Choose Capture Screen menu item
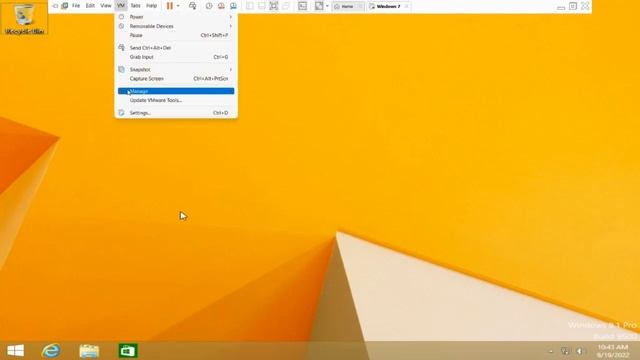Image resolution: width=640 pixels, height=360 pixels. (x=176, y=78)
